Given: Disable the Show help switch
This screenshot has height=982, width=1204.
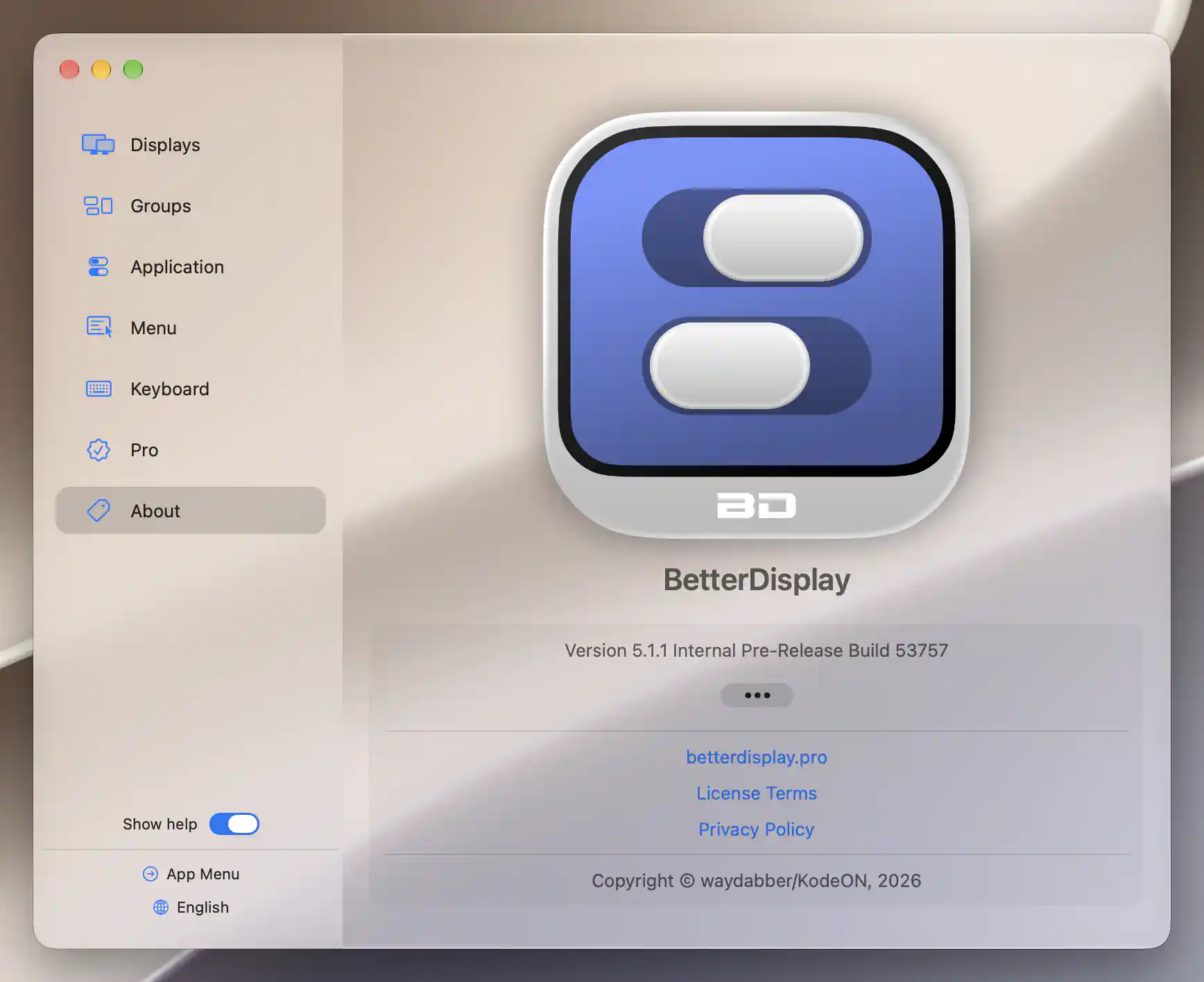Looking at the screenshot, I should (234, 824).
